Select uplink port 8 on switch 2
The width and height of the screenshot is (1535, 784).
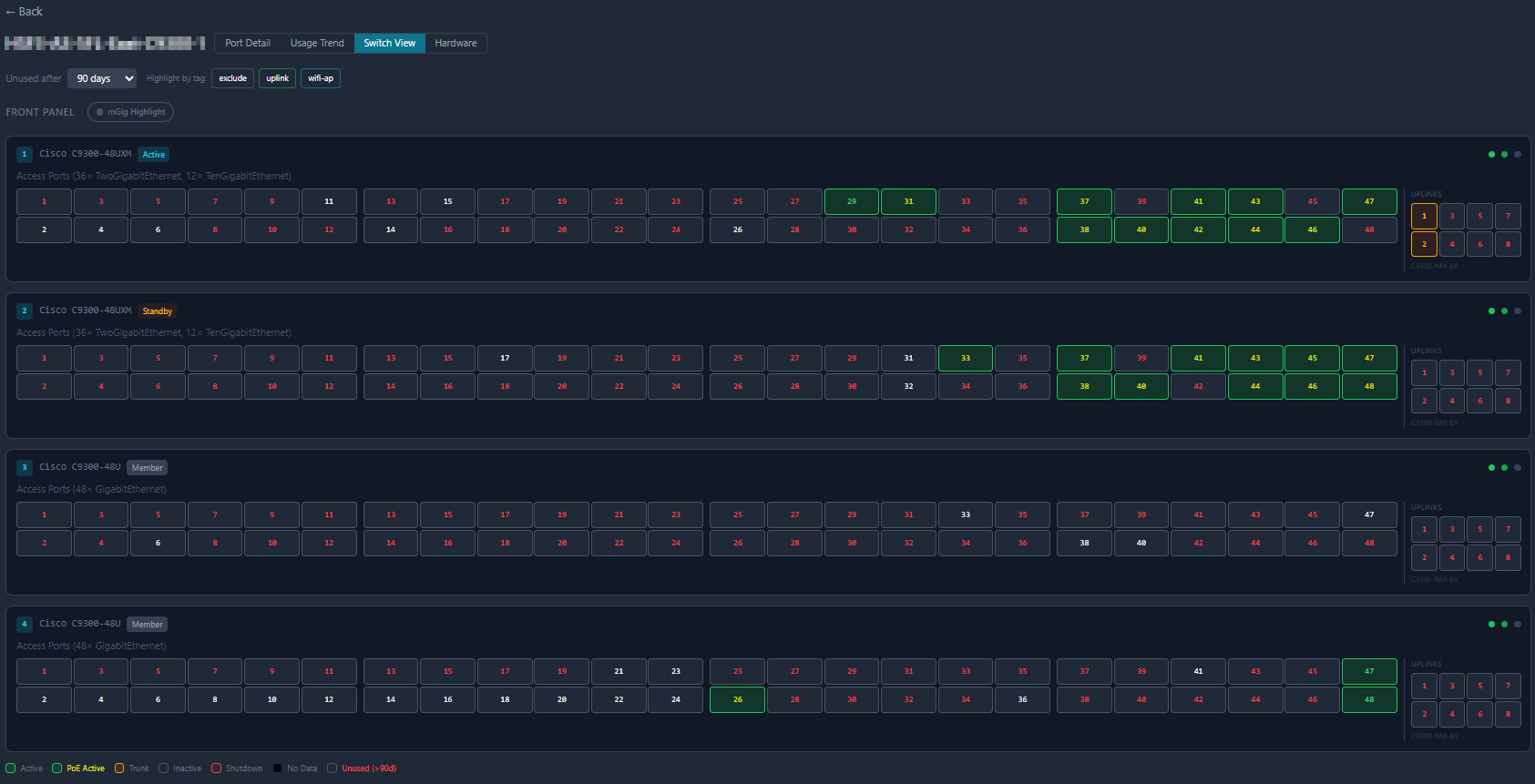point(1508,401)
